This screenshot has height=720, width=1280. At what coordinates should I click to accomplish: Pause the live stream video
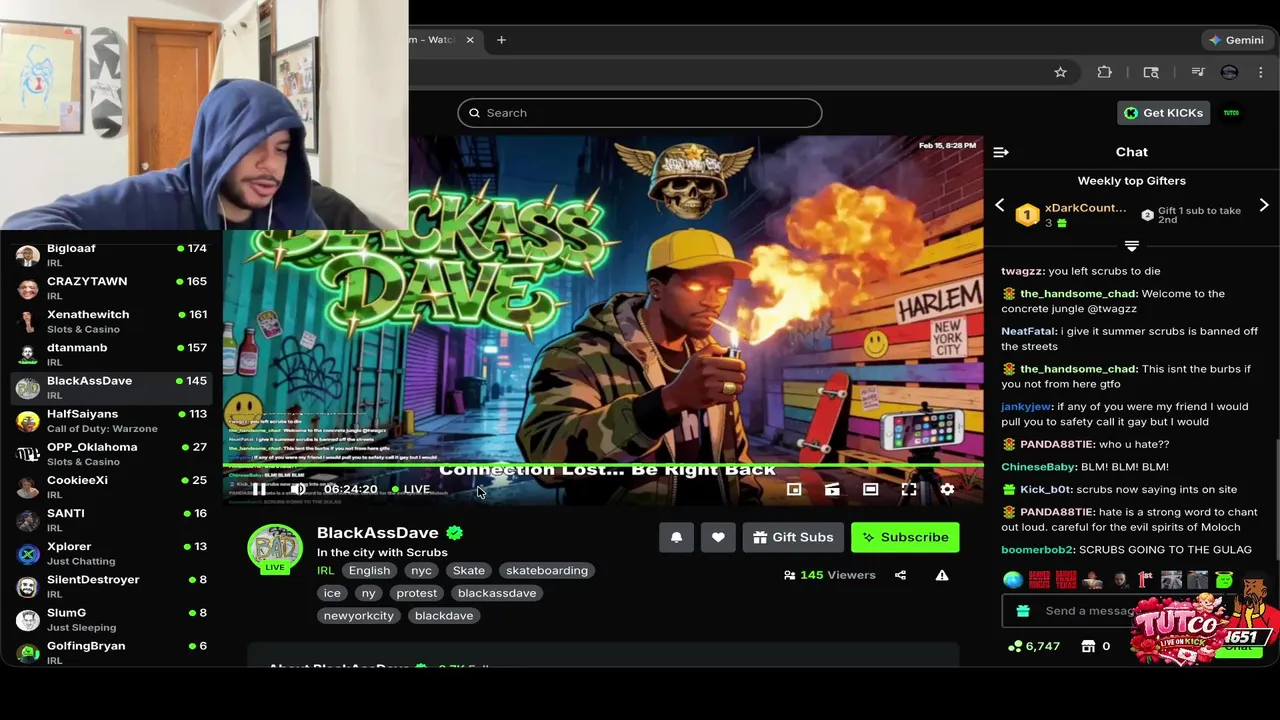(259, 489)
